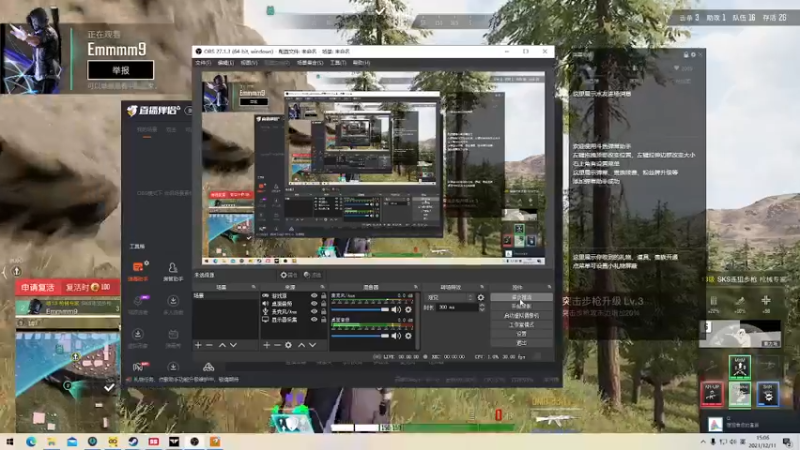Open Steam from the taskbar

[x=133, y=441]
